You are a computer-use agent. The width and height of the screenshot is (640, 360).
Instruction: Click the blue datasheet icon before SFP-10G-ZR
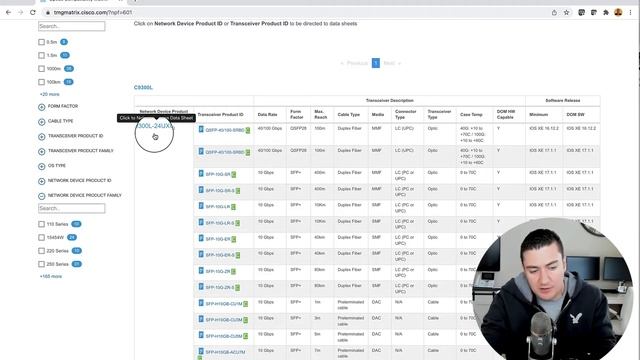tap(201, 271)
